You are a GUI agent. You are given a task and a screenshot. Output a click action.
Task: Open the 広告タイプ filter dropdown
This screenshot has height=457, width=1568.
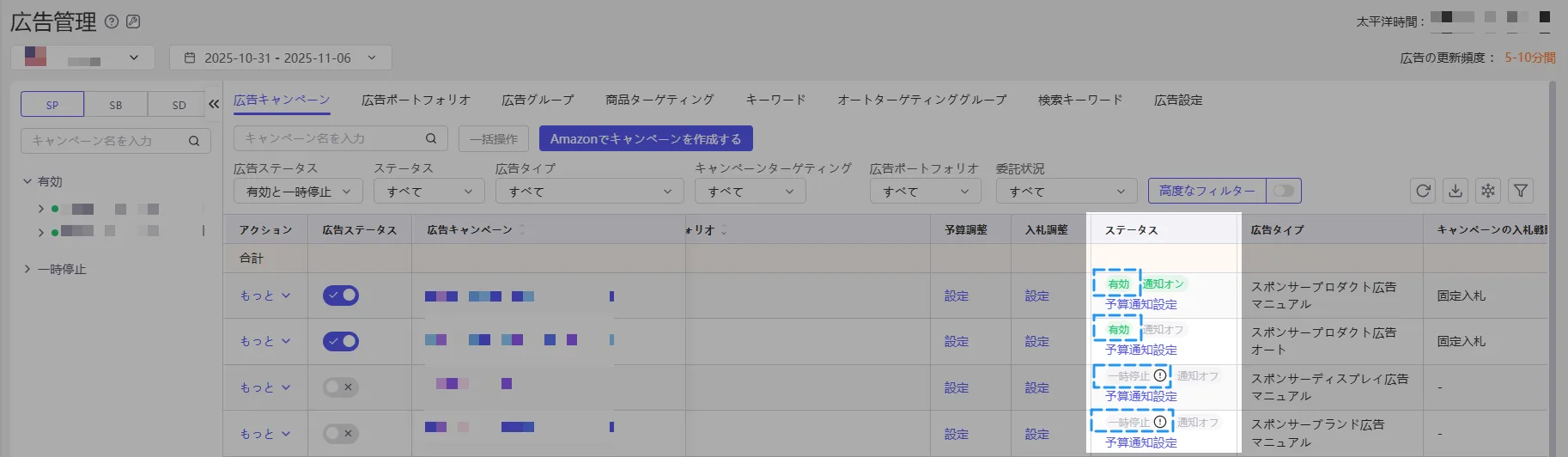coord(589,192)
